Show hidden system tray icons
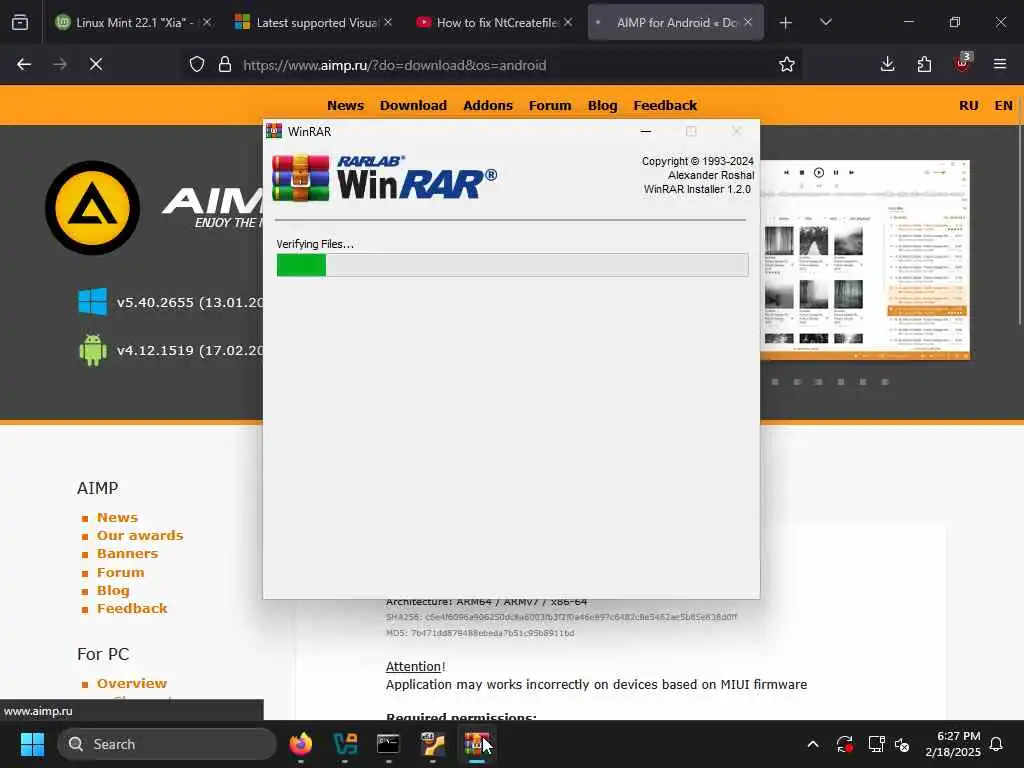The width and height of the screenshot is (1024, 768). [x=813, y=744]
